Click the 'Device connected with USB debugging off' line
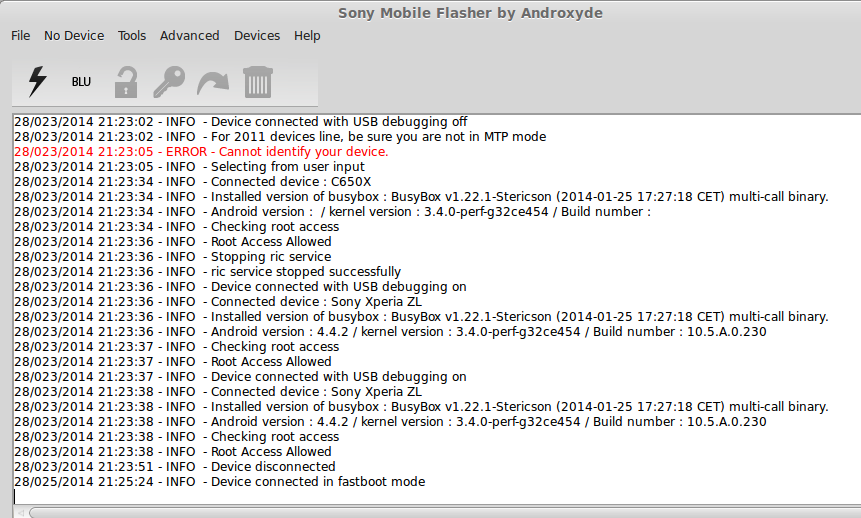 point(241,122)
